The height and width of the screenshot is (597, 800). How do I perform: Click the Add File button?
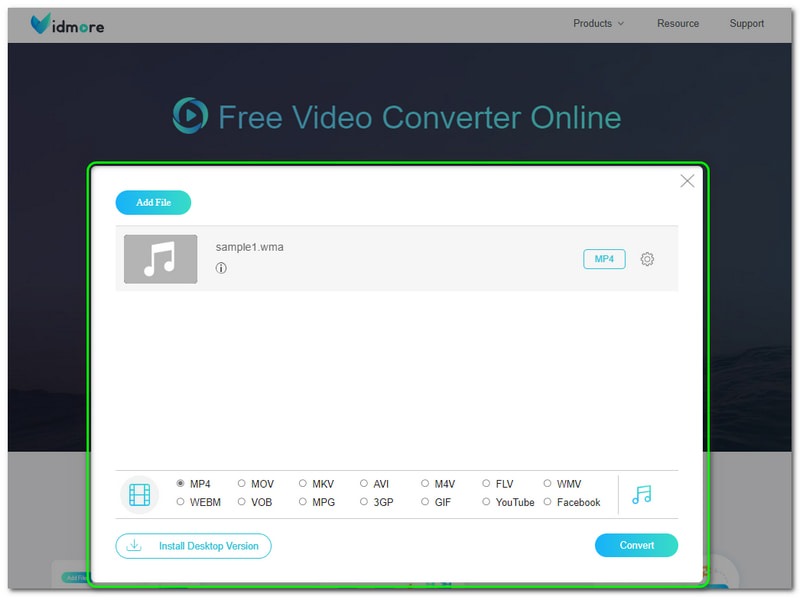[153, 202]
